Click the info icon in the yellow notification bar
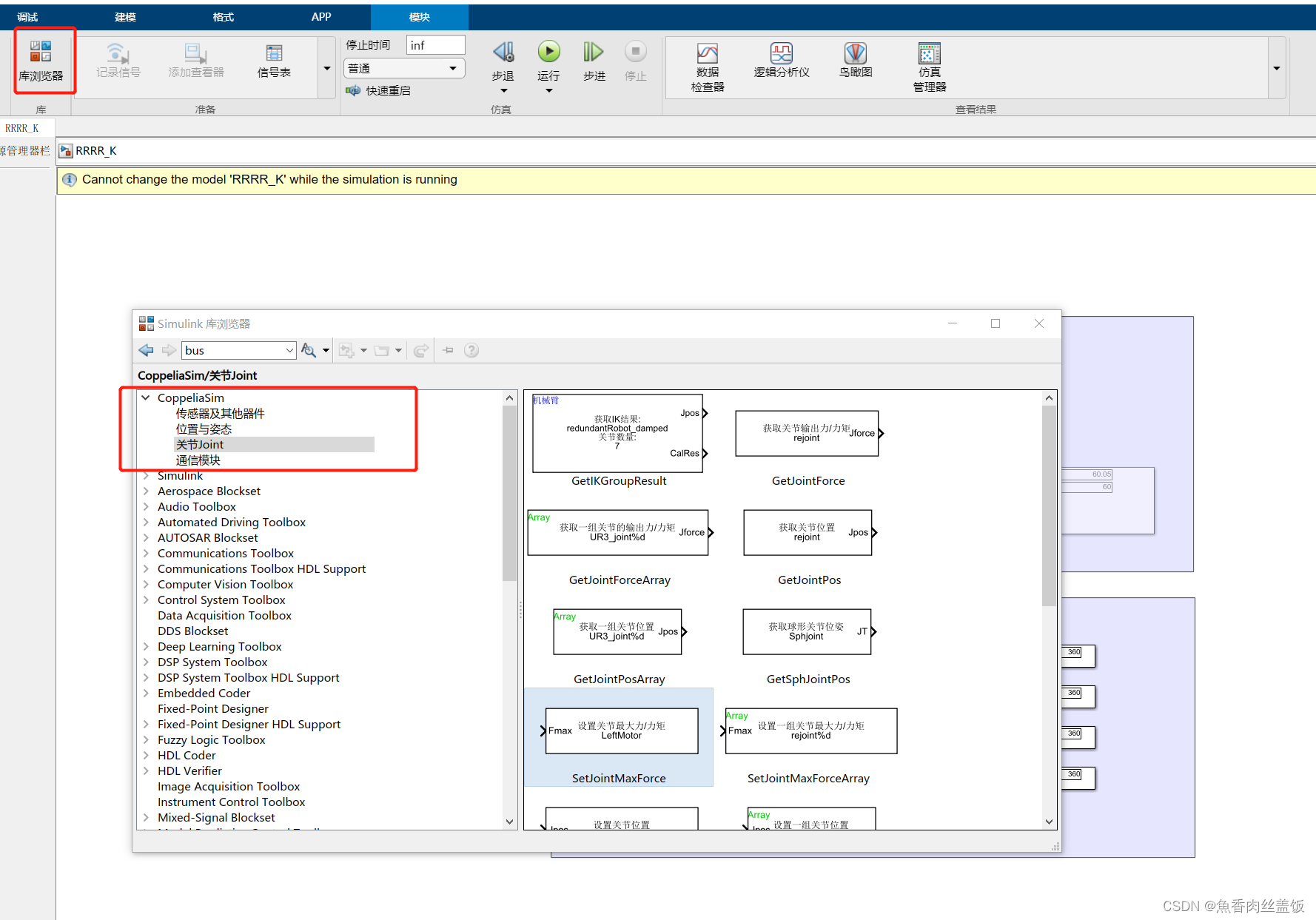This screenshot has width=1316, height=920. [x=70, y=180]
